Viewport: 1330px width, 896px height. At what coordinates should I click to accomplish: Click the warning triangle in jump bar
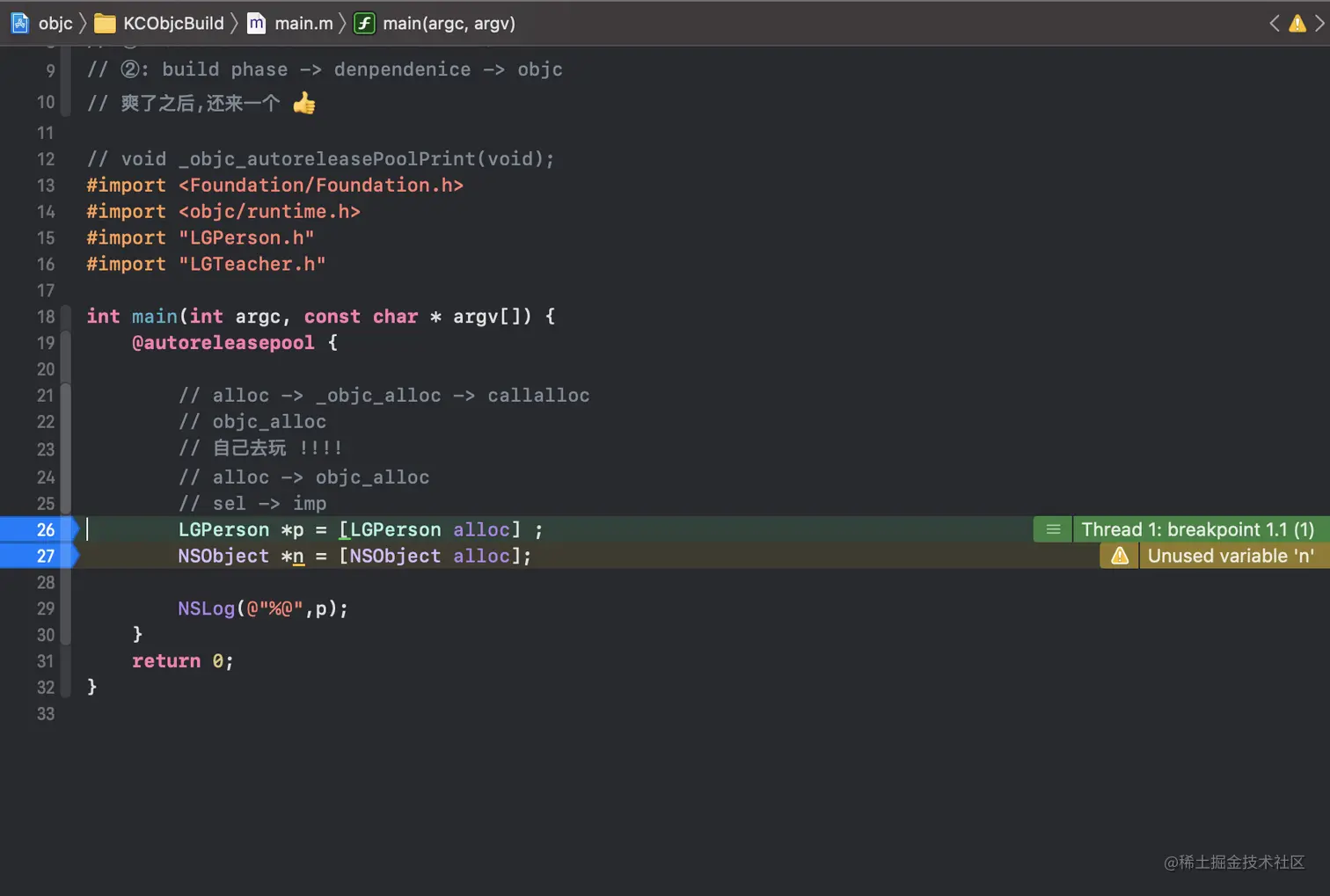pos(1297,23)
